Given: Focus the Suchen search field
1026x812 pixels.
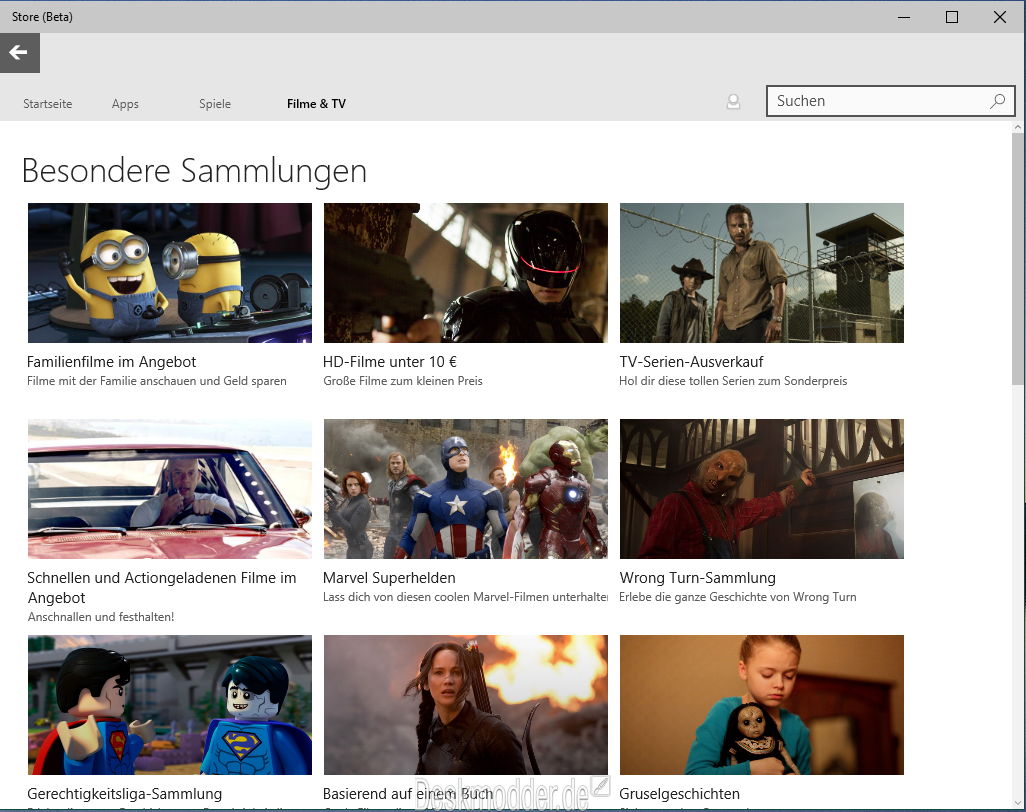Looking at the screenshot, I should coord(891,101).
